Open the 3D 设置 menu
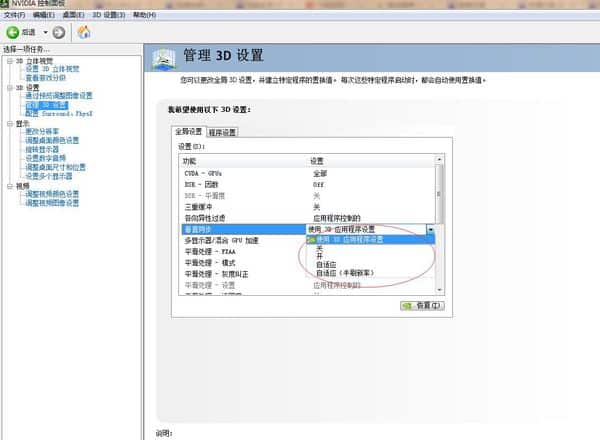The width and height of the screenshot is (600, 440). pyautogui.click(x=108, y=15)
